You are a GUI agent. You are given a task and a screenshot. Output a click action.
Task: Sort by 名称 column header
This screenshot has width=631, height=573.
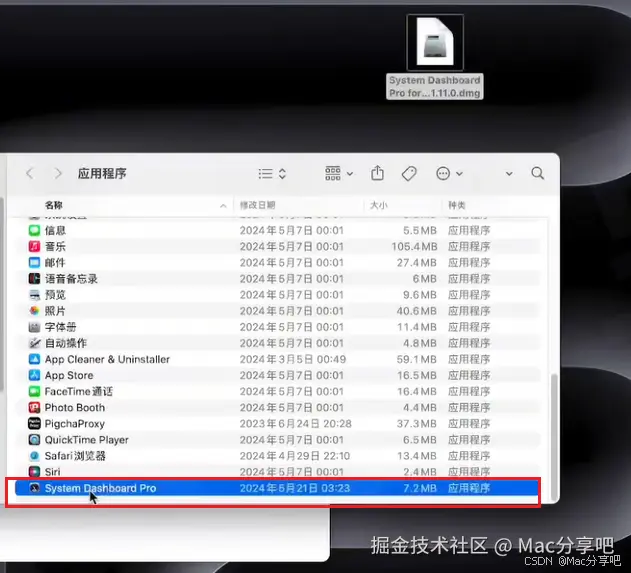(x=54, y=205)
